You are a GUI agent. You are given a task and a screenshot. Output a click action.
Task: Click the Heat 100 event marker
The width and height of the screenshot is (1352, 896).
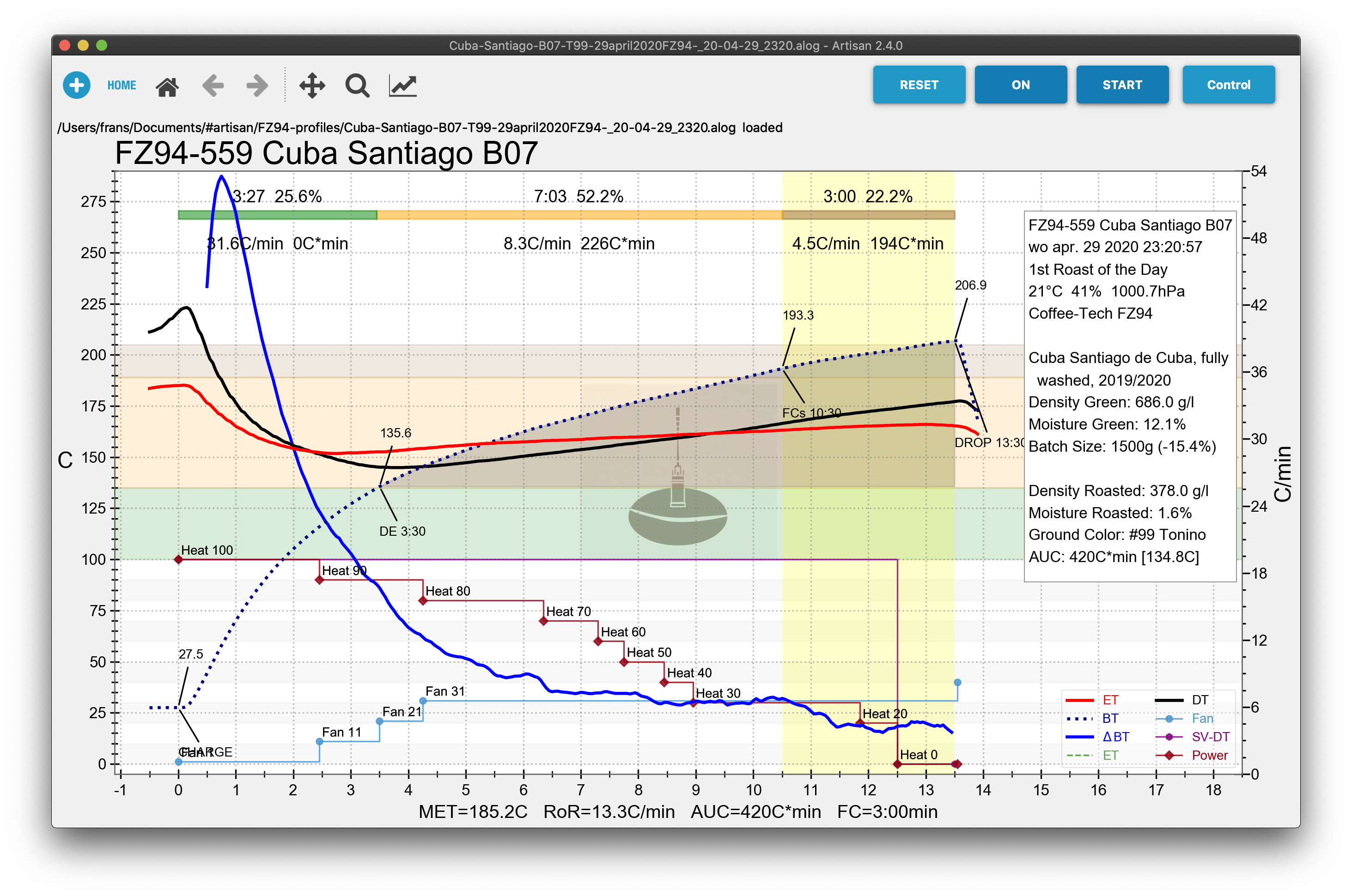tap(178, 559)
